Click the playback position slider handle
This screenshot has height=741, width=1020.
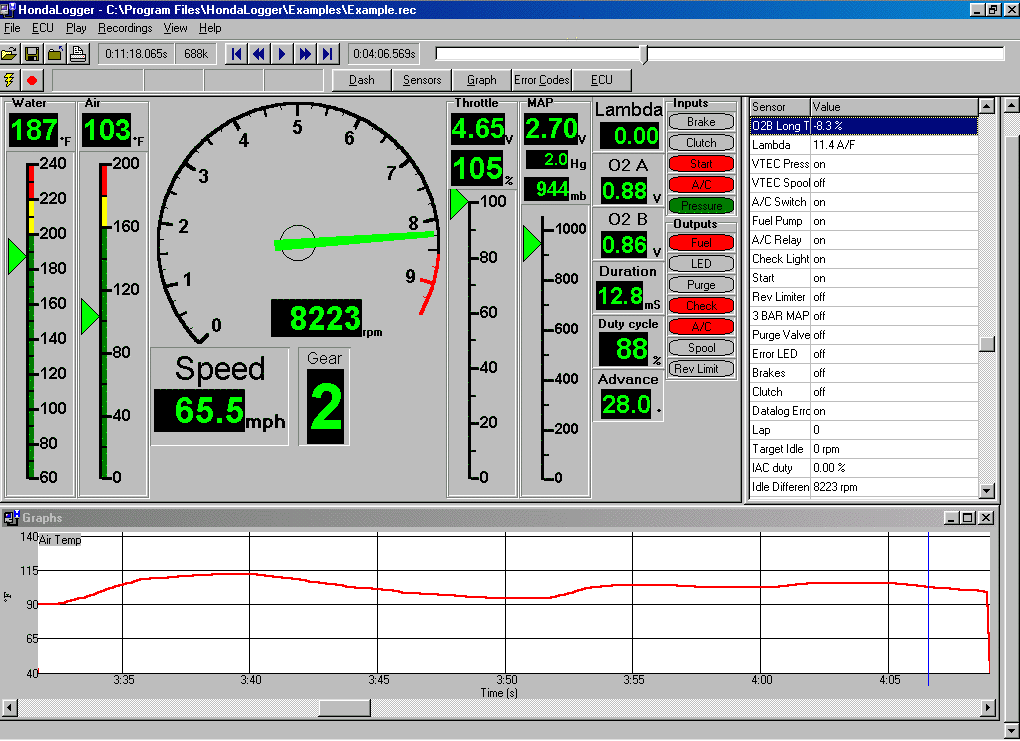click(x=644, y=54)
